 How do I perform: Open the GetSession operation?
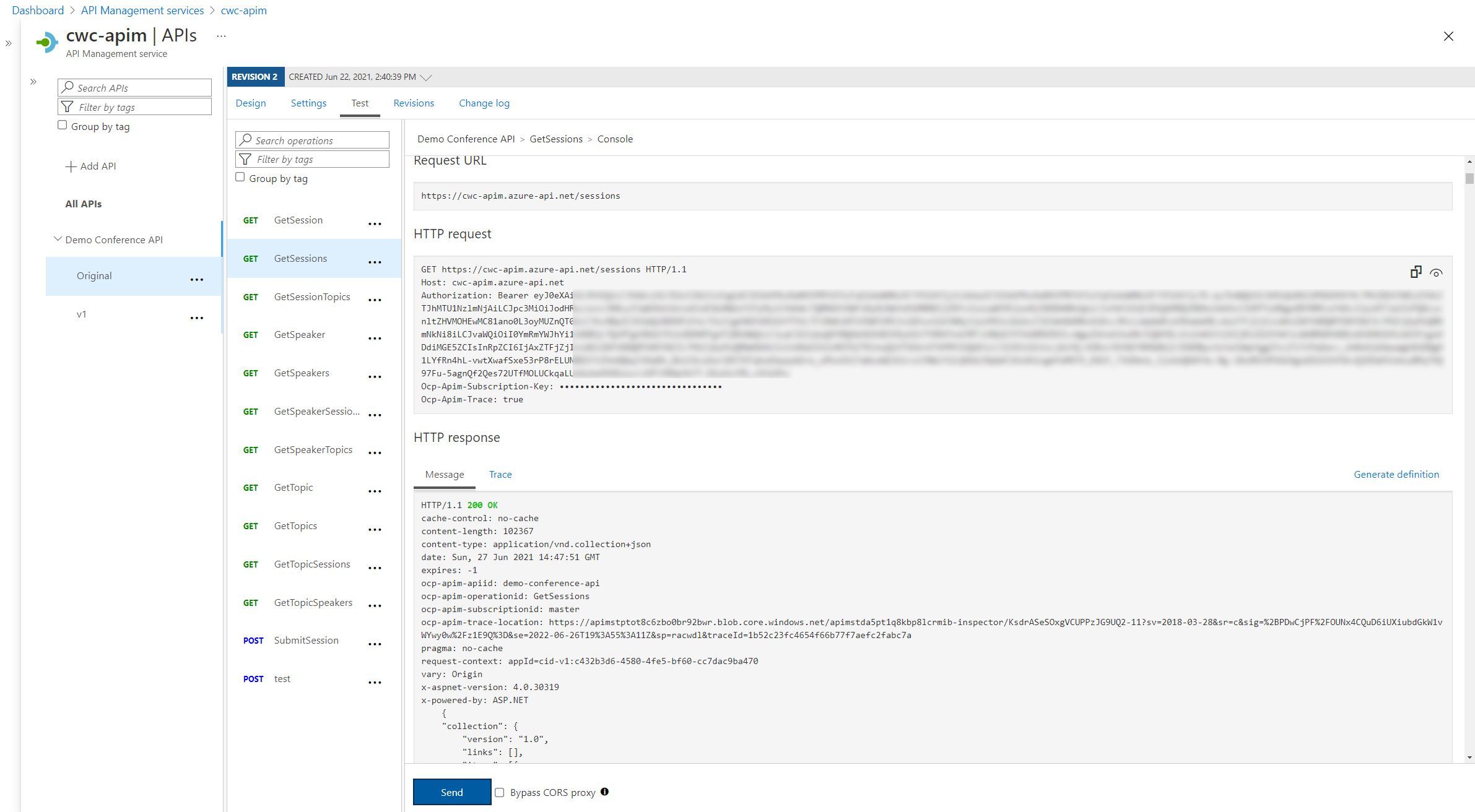click(x=298, y=220)
